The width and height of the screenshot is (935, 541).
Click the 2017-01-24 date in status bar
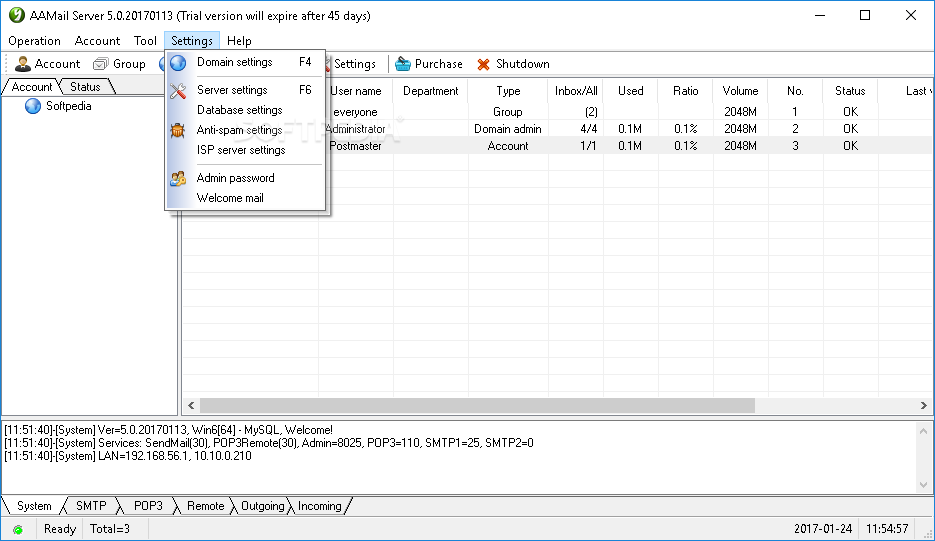(823, 529)
